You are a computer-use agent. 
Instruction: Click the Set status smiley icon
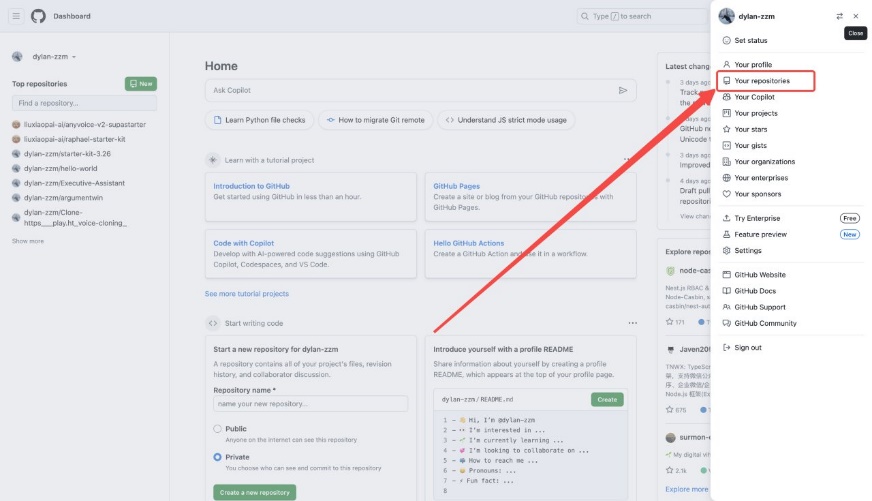point(726,40)
